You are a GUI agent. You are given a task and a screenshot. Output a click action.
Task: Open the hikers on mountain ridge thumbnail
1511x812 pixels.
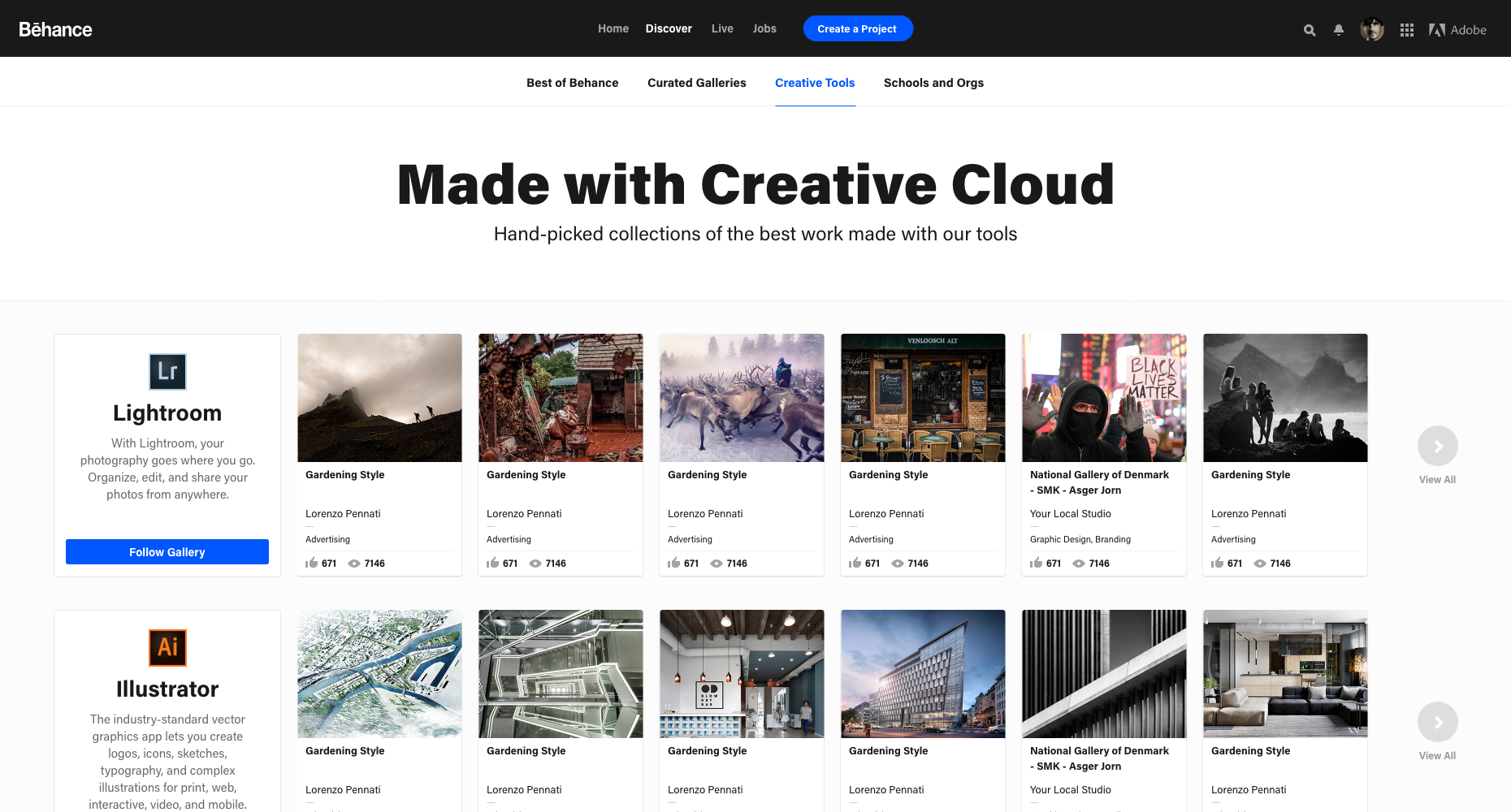click(379, 398)
